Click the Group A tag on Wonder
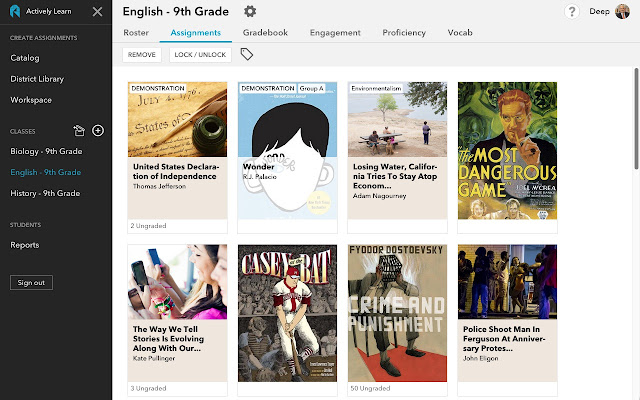This screenshot has width=640, height=400. pos(311,88)
